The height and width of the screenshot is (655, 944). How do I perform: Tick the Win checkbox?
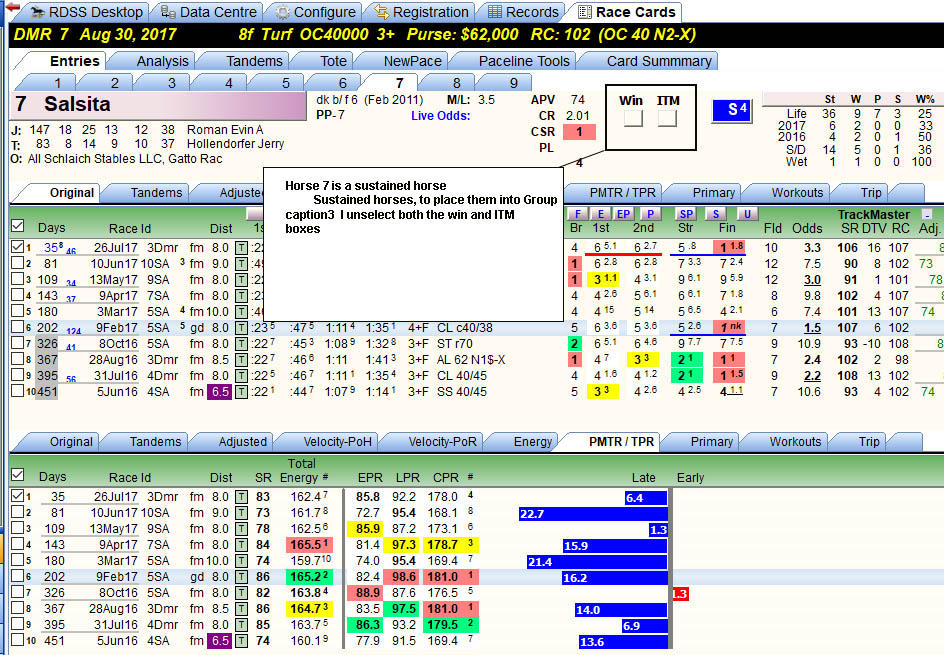633,117
